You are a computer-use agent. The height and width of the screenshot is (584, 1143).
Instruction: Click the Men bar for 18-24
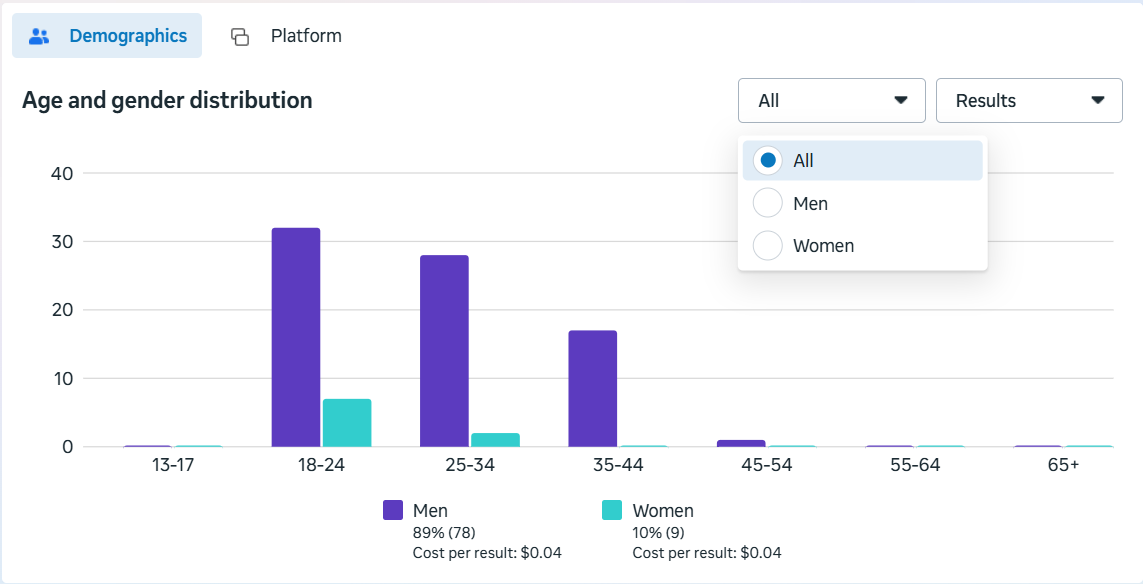(x=296, y=337)
